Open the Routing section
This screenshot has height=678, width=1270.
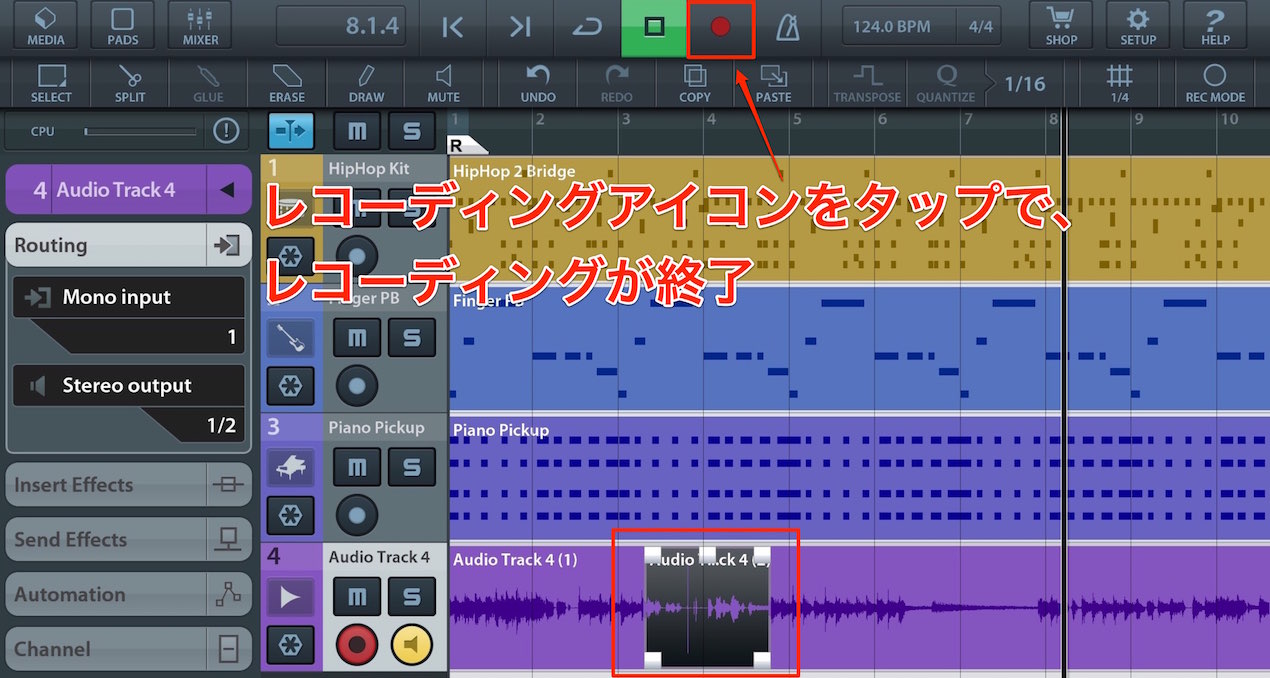click(128, 245)
